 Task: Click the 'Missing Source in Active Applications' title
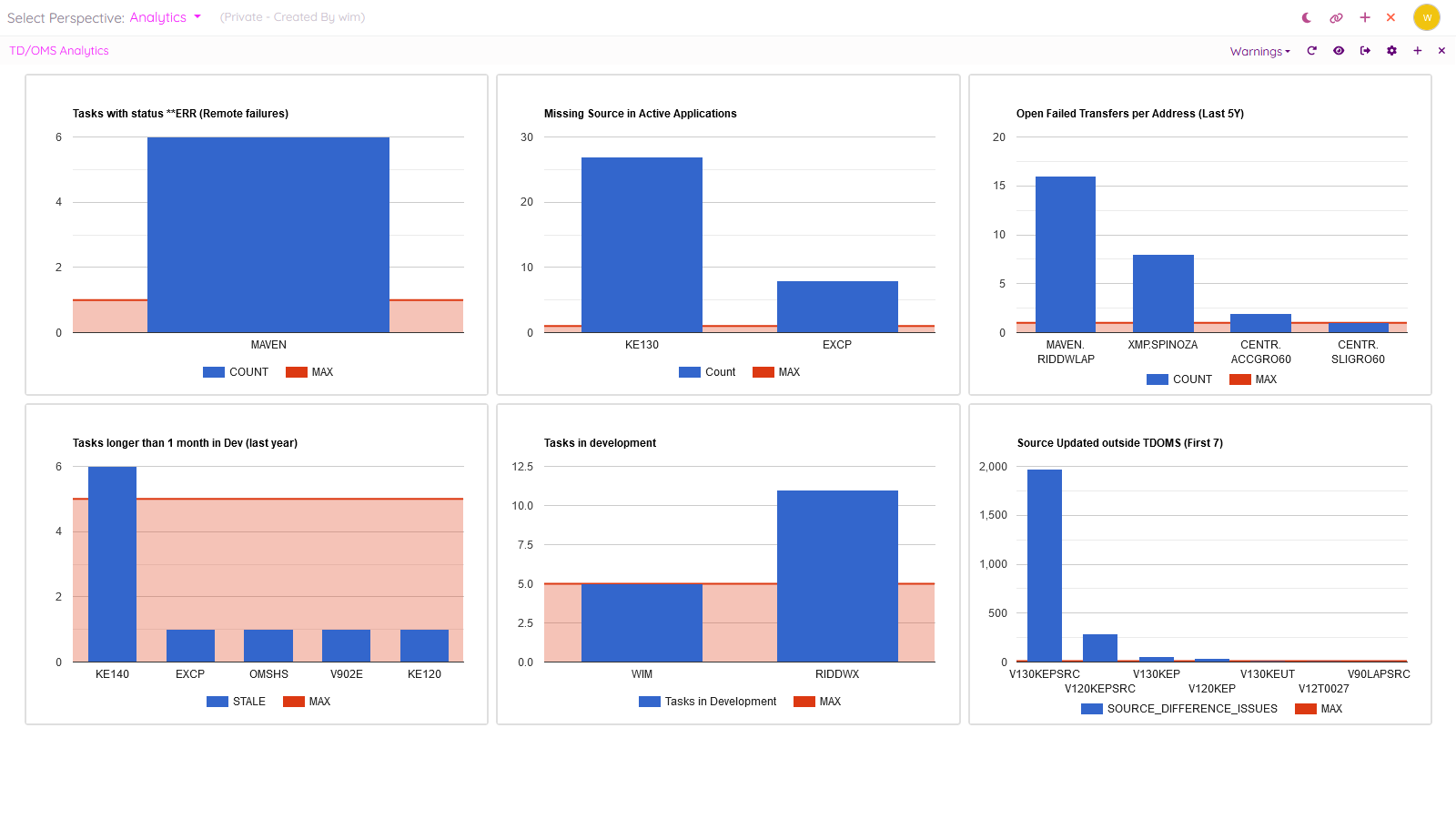(641, 114)
